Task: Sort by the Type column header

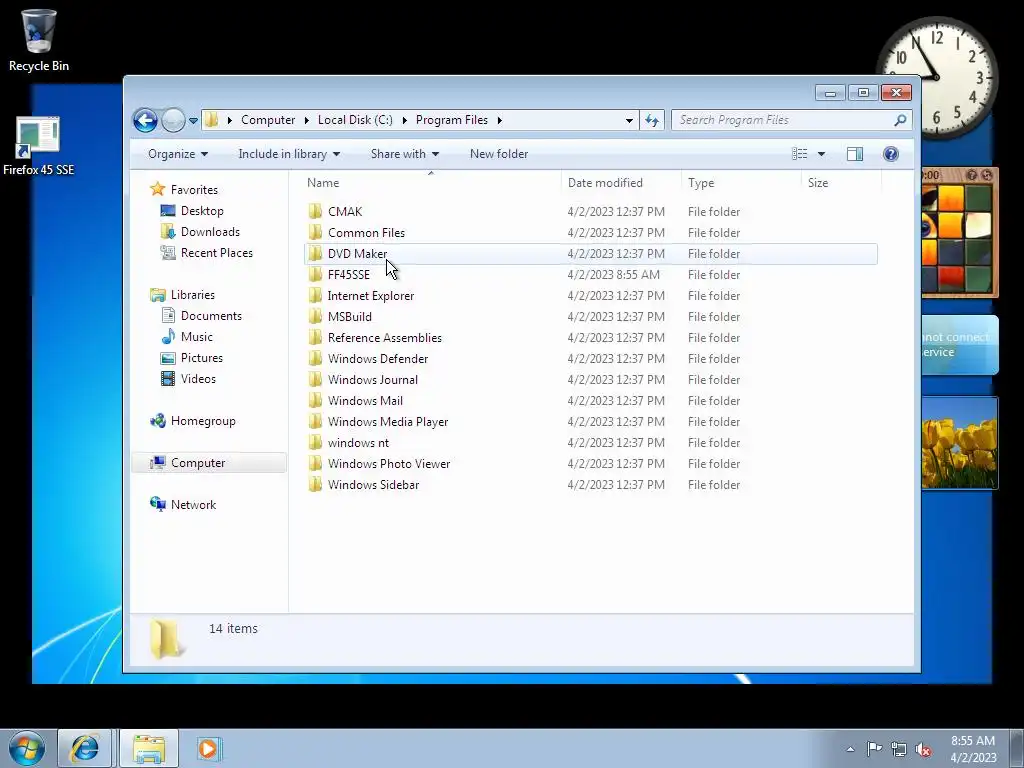Action: pyautogui.click(x=741, y=183)
